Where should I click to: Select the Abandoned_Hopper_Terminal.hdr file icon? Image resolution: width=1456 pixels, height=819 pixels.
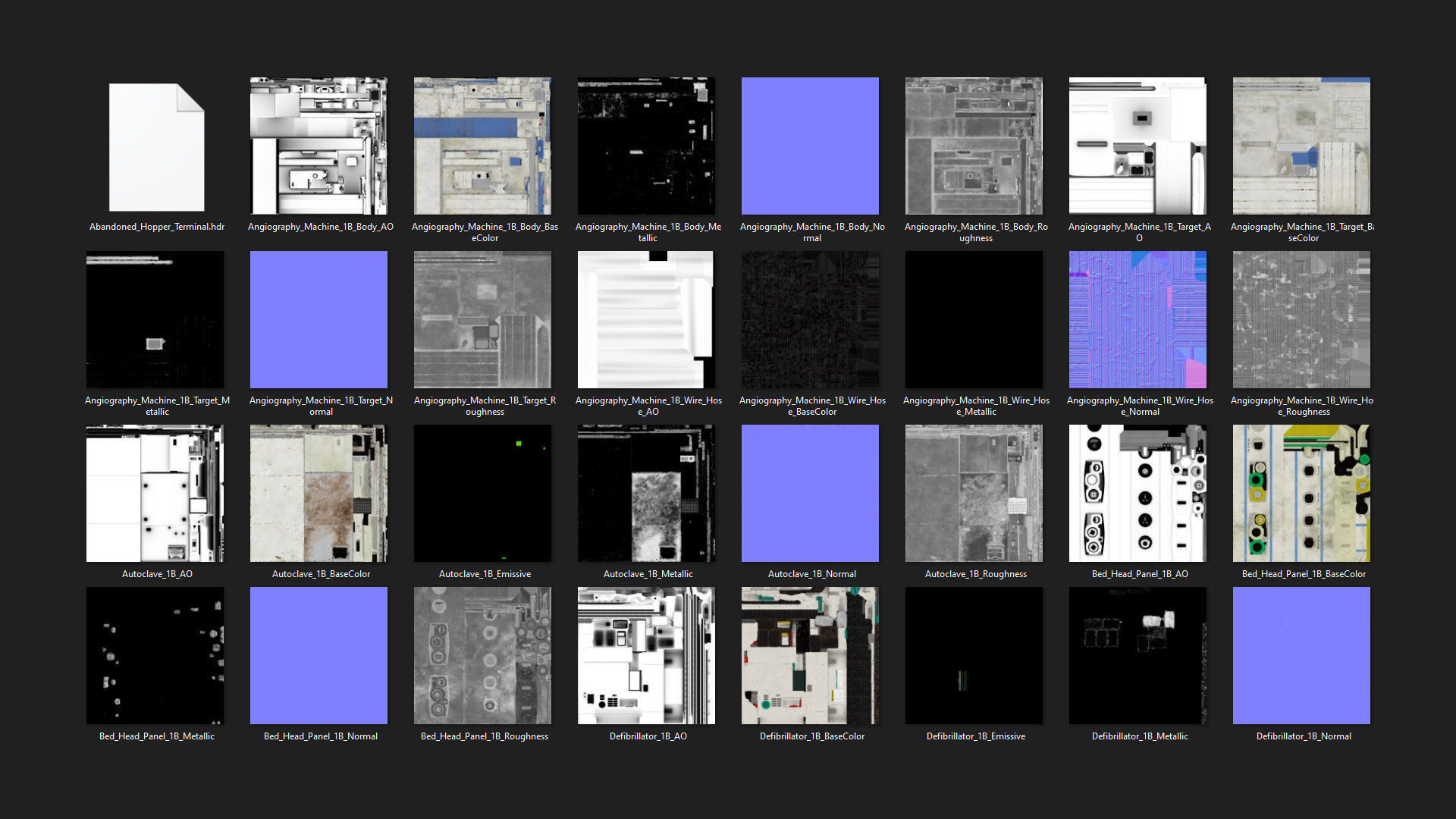pyautogui.click(x=156, y=146)
